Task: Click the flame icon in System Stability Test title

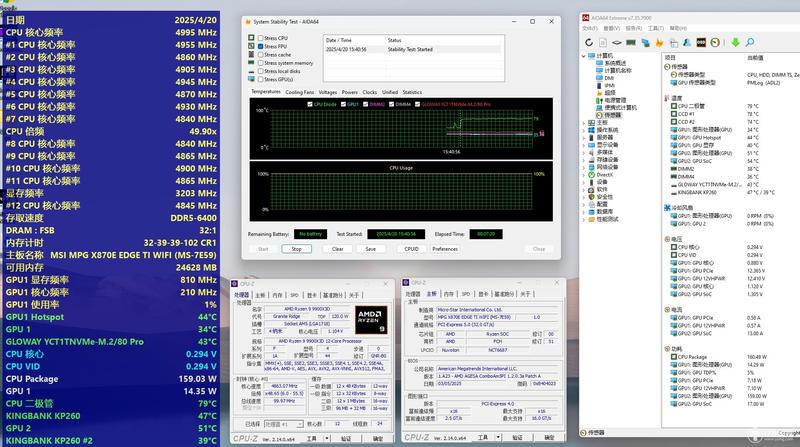Action: [x=248, y=22]
